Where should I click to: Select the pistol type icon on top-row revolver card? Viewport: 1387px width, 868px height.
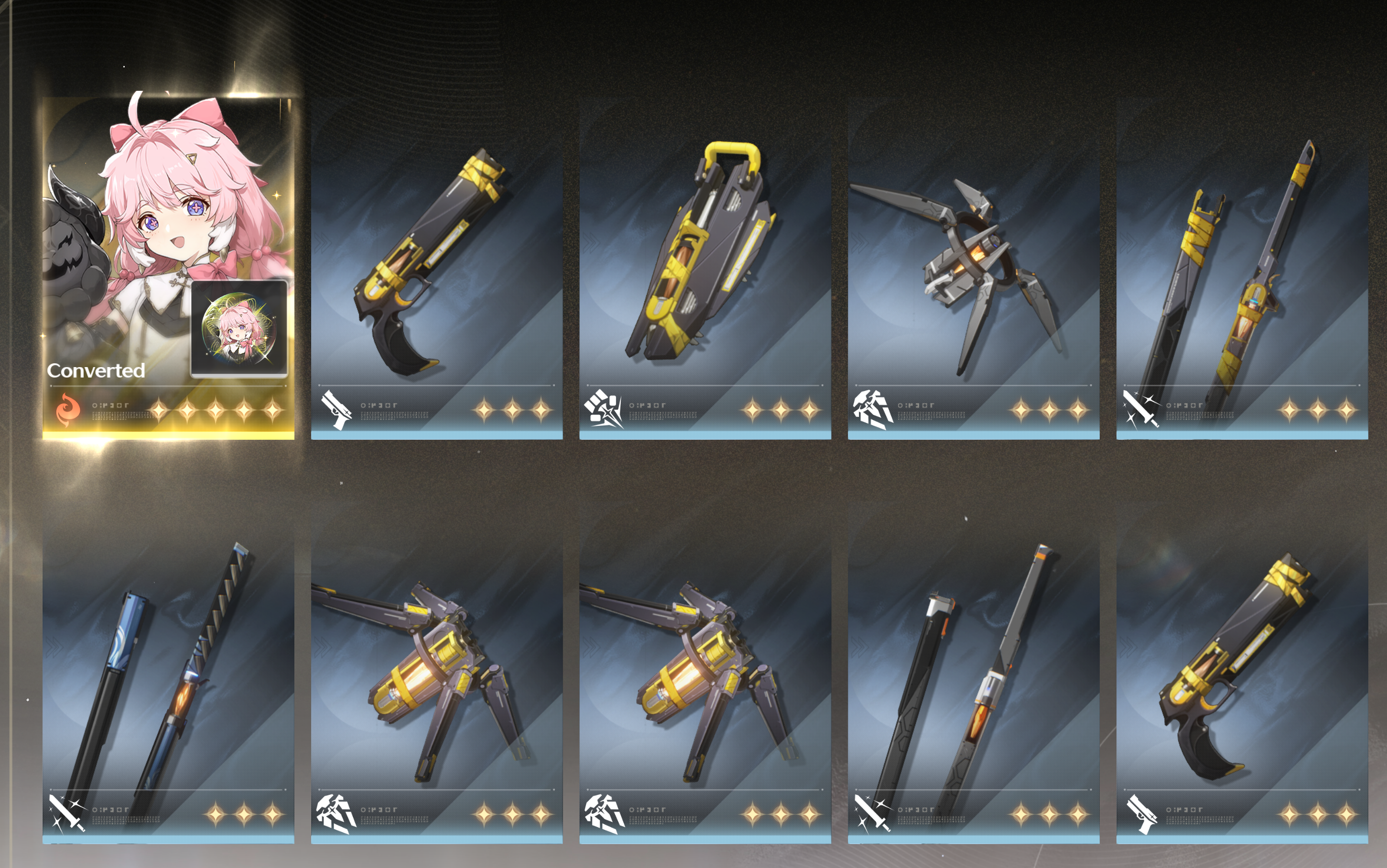[336, 410]
